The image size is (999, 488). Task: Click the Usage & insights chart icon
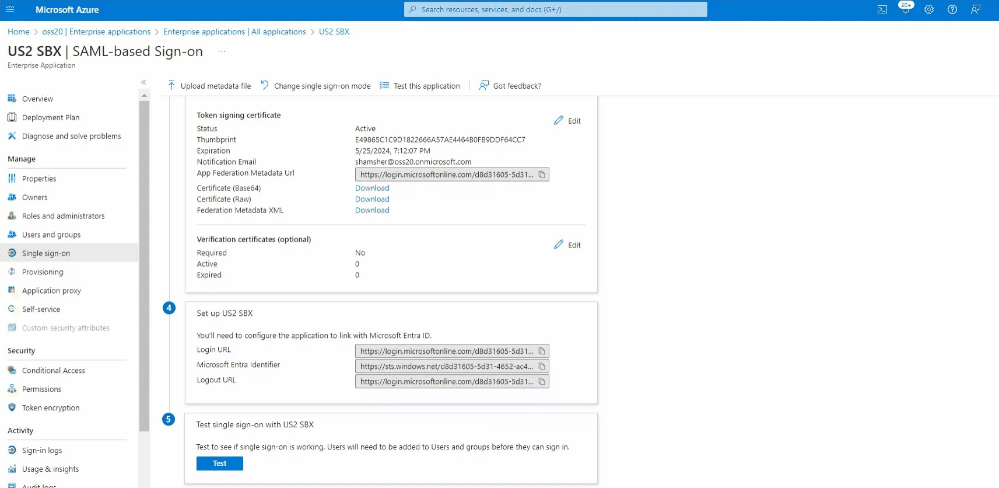coord(11,469)
